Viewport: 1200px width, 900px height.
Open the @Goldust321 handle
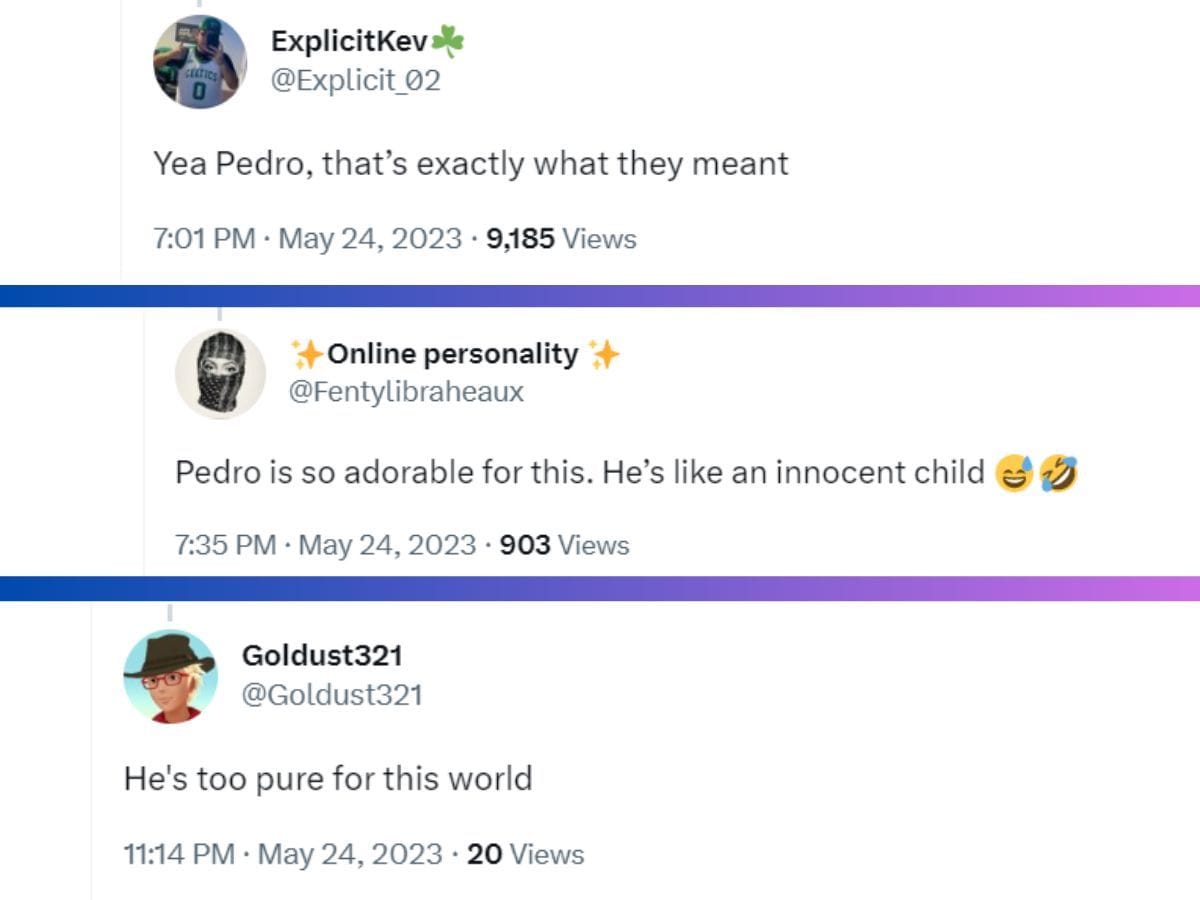(x=334, y=692)
